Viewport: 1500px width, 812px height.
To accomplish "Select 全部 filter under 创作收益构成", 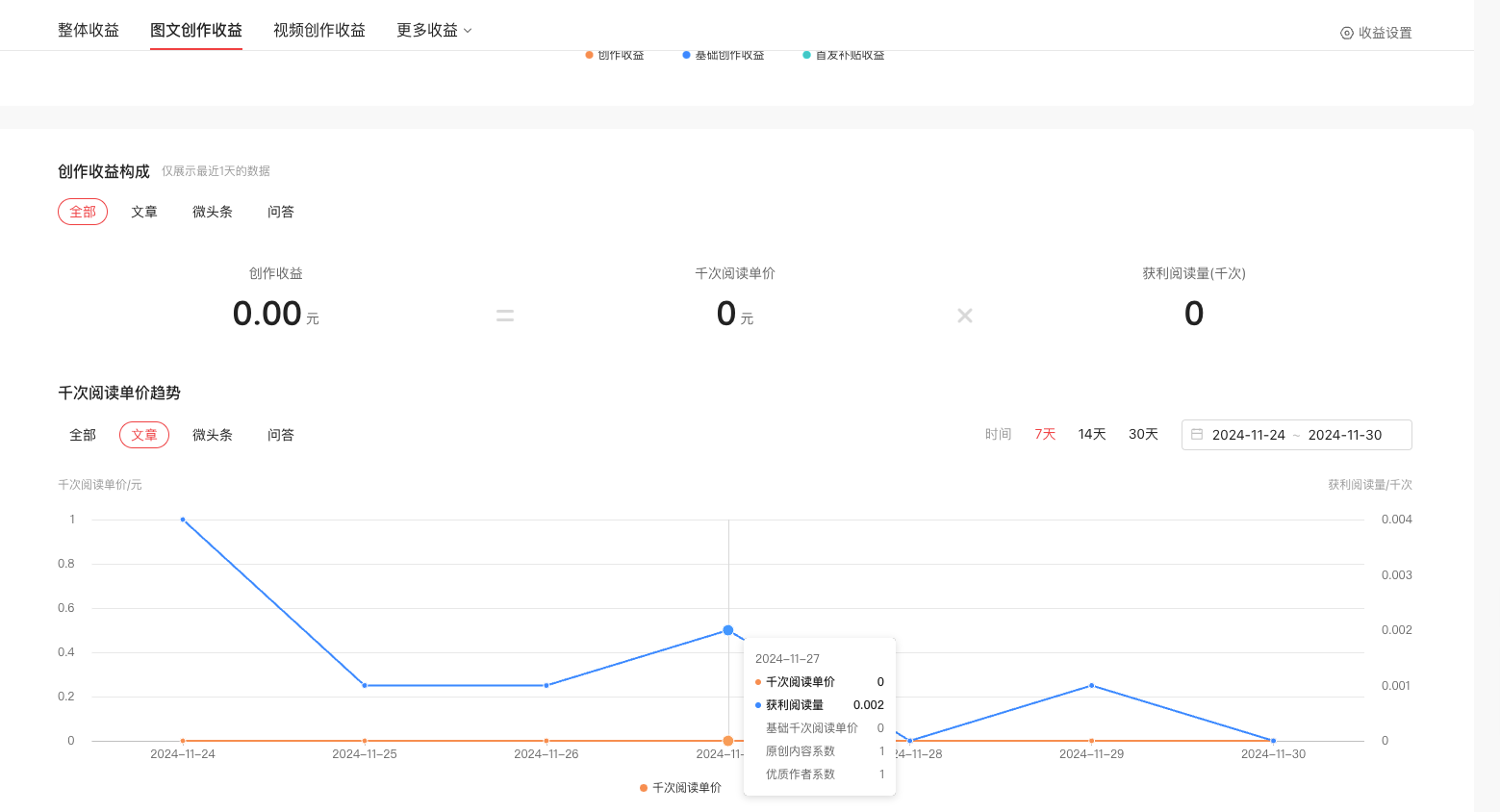I will coord(83,212).
